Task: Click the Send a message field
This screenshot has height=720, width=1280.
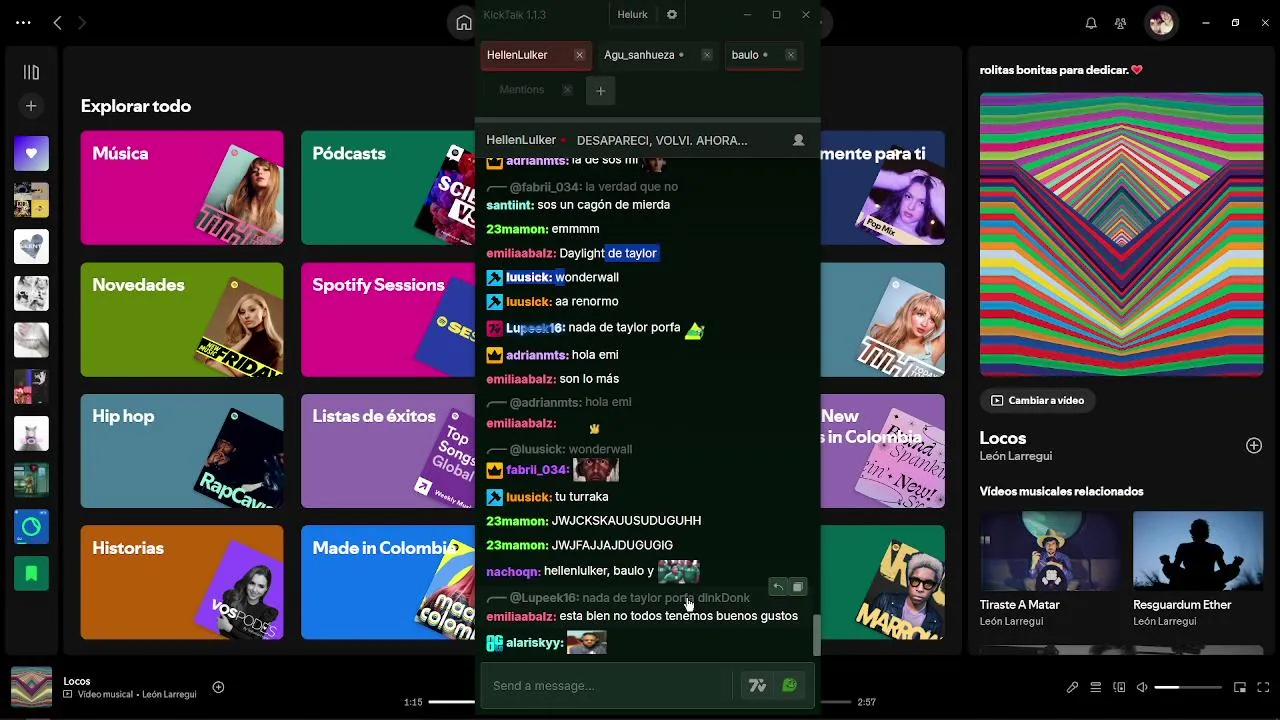Action: pyautogui.click(x=609, y=685)
